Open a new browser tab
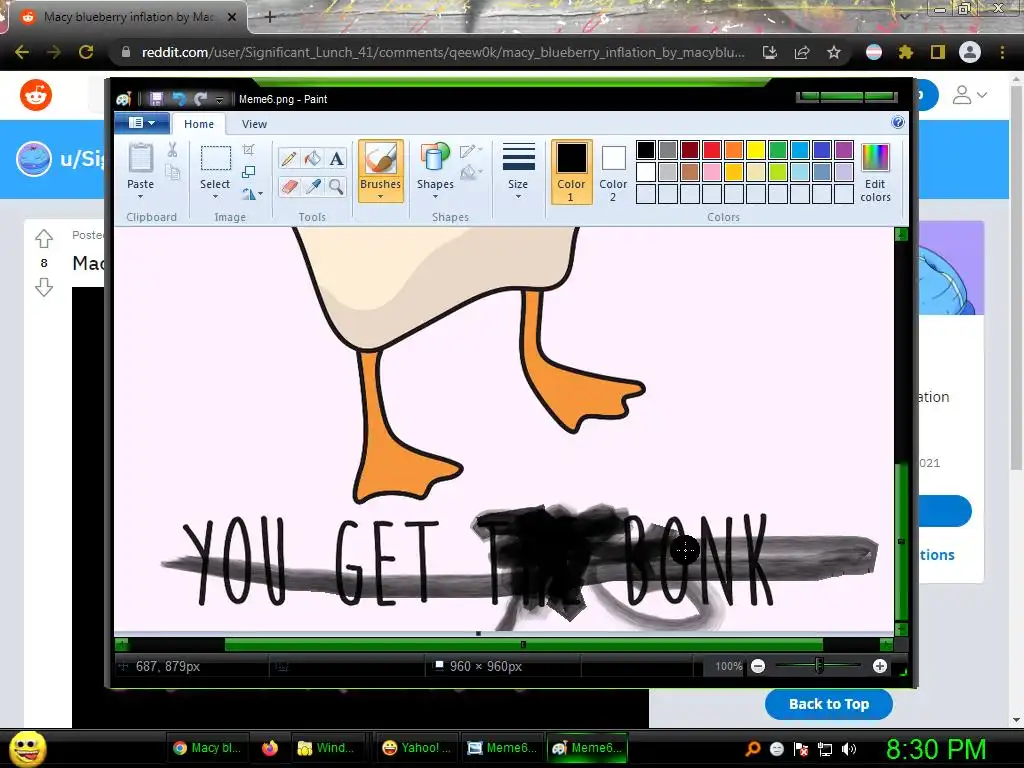 pyautogui.click(x=270, y=17)
